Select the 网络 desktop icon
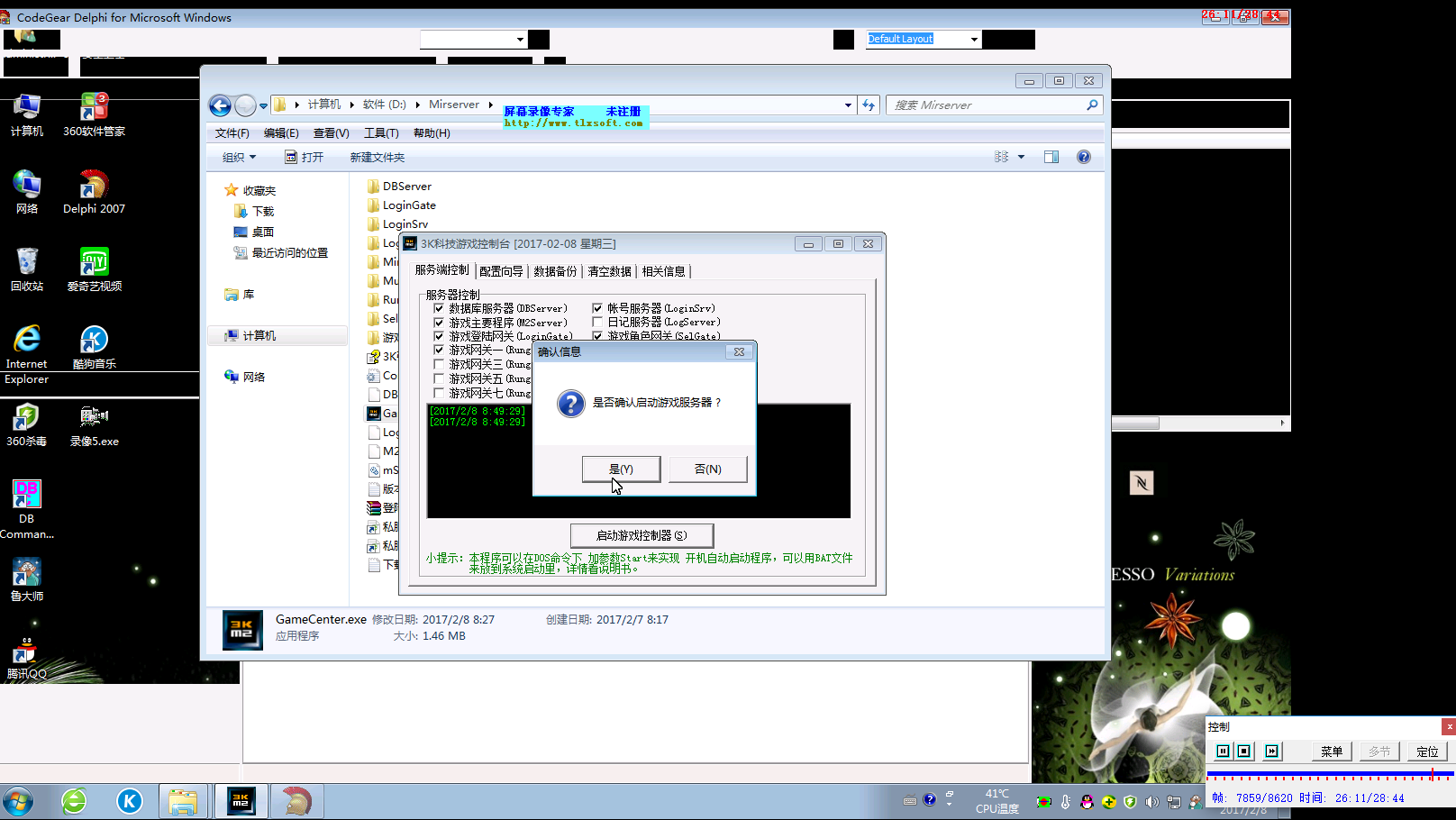 [26, 193]
